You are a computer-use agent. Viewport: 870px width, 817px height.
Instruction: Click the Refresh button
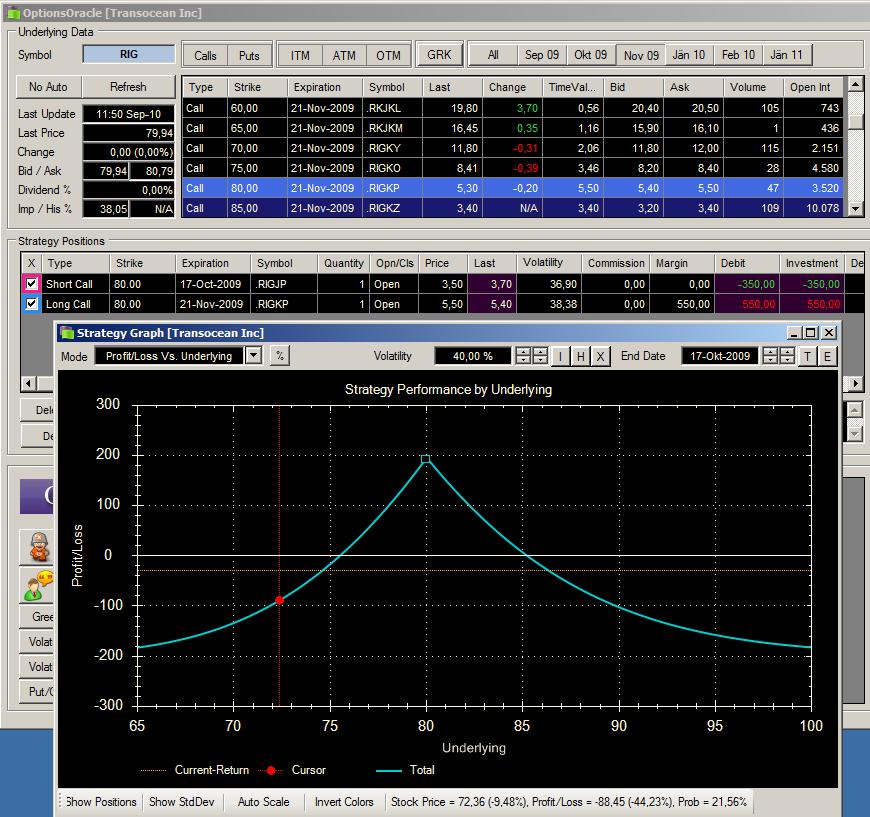(128, 87)
